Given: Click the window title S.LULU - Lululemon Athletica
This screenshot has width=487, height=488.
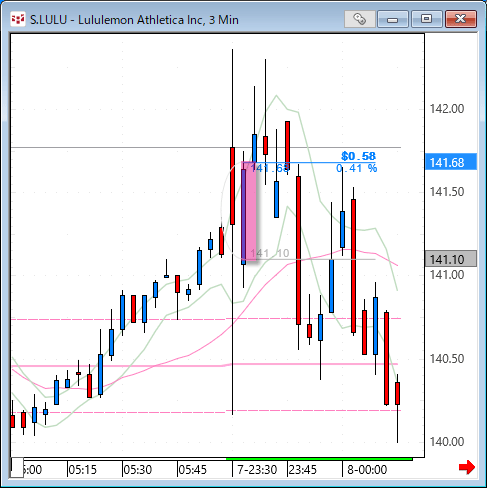Looking at the screenshot, I should pos(134,20).
